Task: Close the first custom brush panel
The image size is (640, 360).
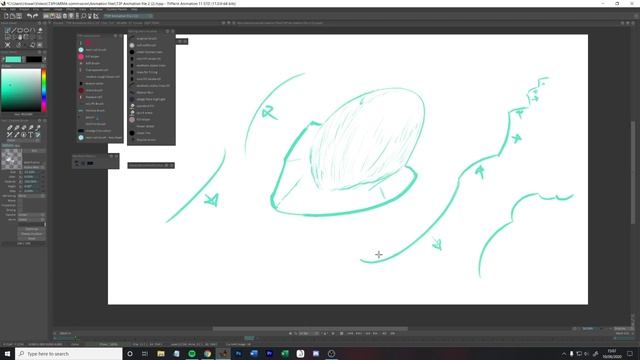Action: coord(120,36)
